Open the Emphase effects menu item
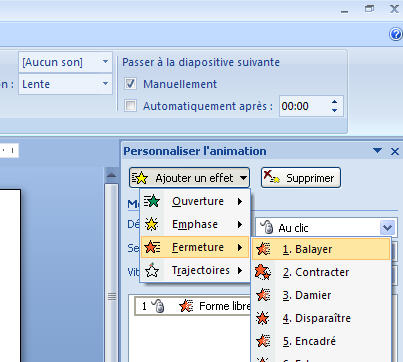The width and height of the screenshot is (403, 362). click(195, 224)
